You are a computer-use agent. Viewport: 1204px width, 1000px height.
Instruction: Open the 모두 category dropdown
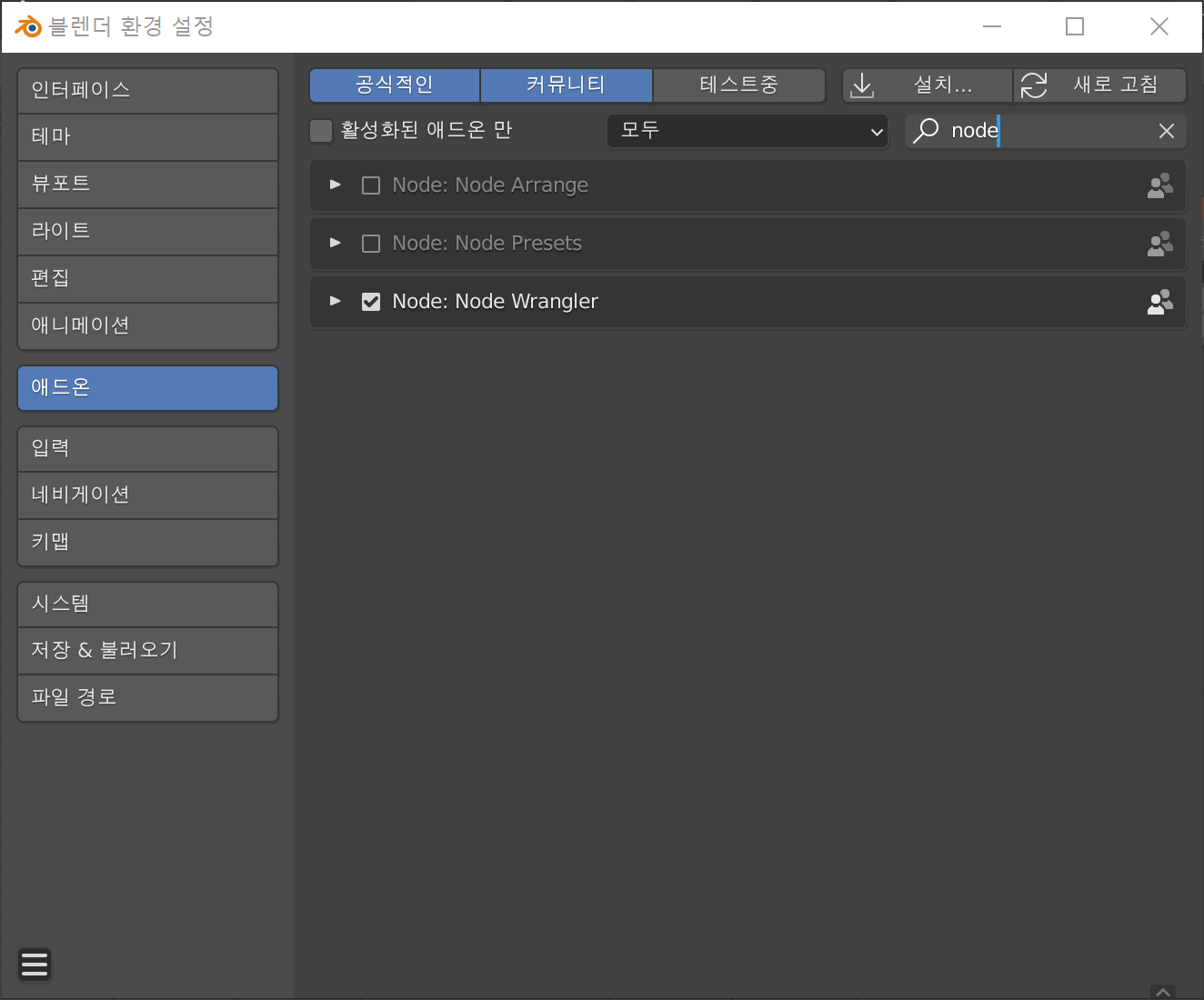(747, 131)
